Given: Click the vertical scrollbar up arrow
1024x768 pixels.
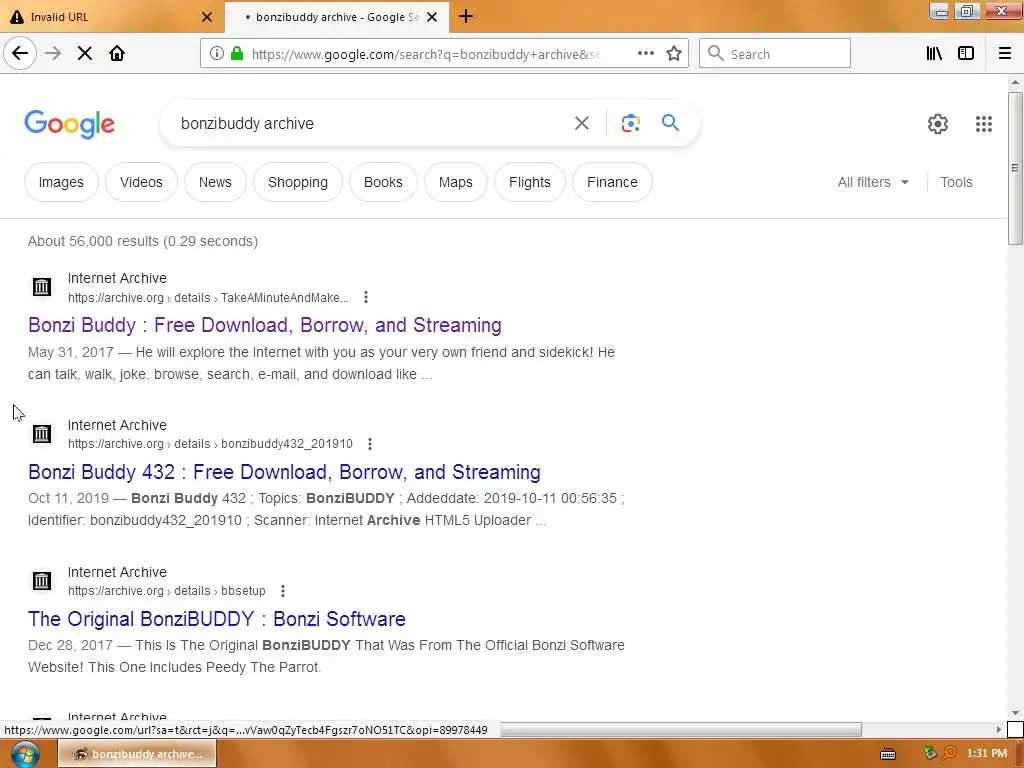Looking at the screenshot, I should (x=1015, y=82).
